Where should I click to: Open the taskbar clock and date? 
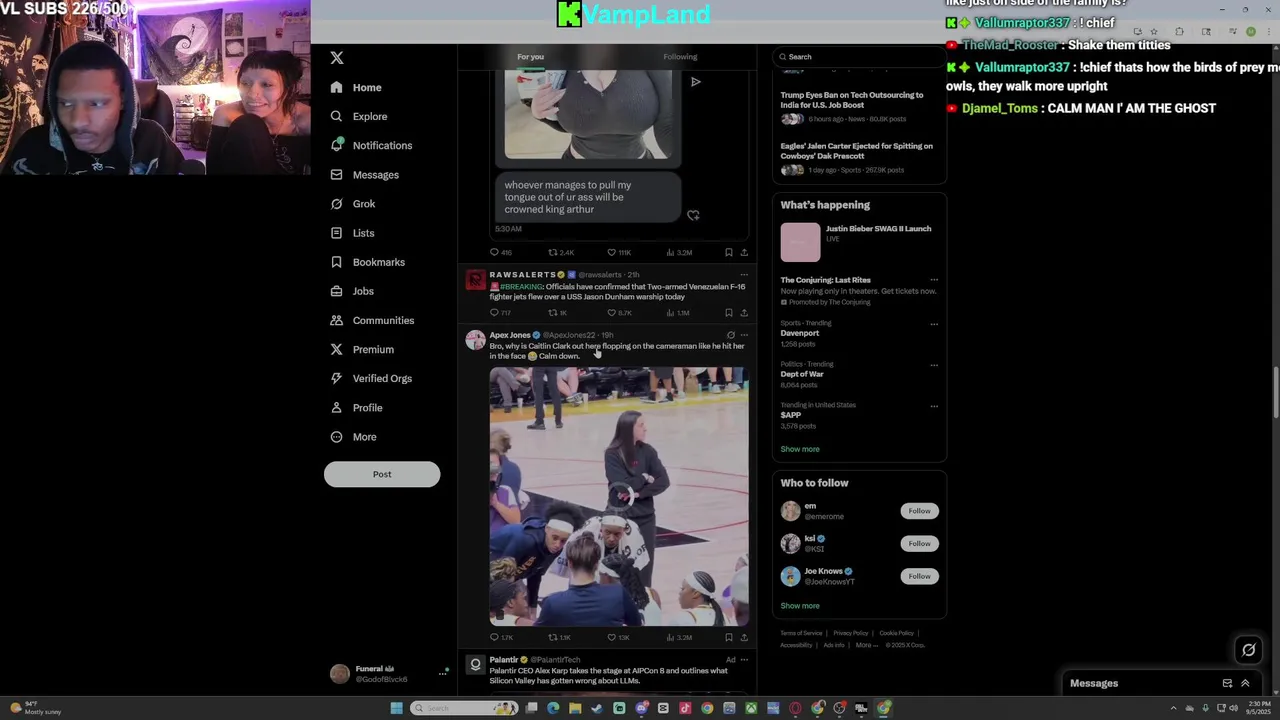click(1258, 708)
